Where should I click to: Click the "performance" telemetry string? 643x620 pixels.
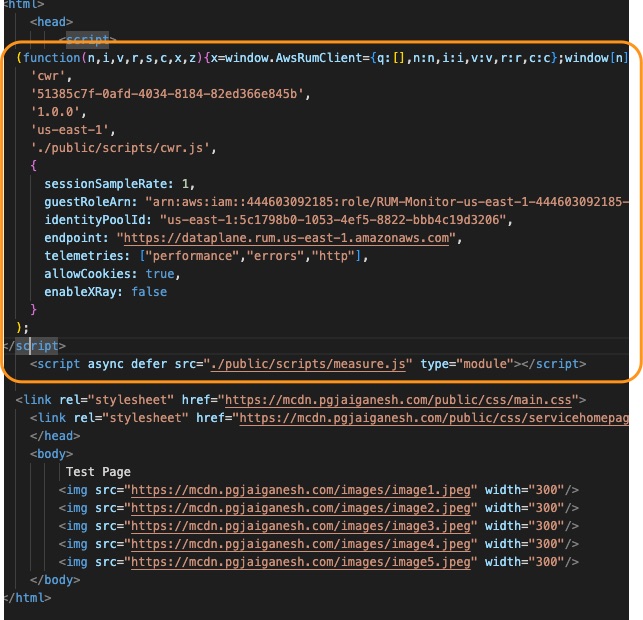click(x=192, y=256)
